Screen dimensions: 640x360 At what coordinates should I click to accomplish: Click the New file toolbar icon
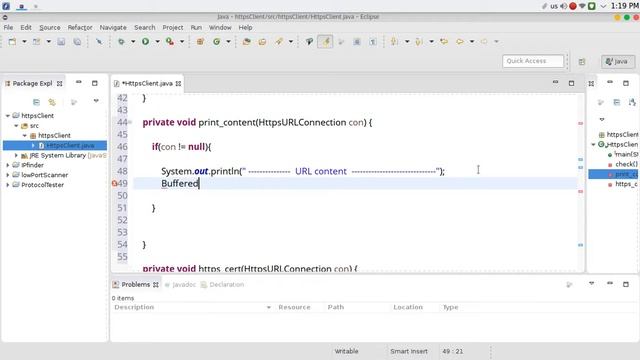pyautogui.click(x=12, y=42)
